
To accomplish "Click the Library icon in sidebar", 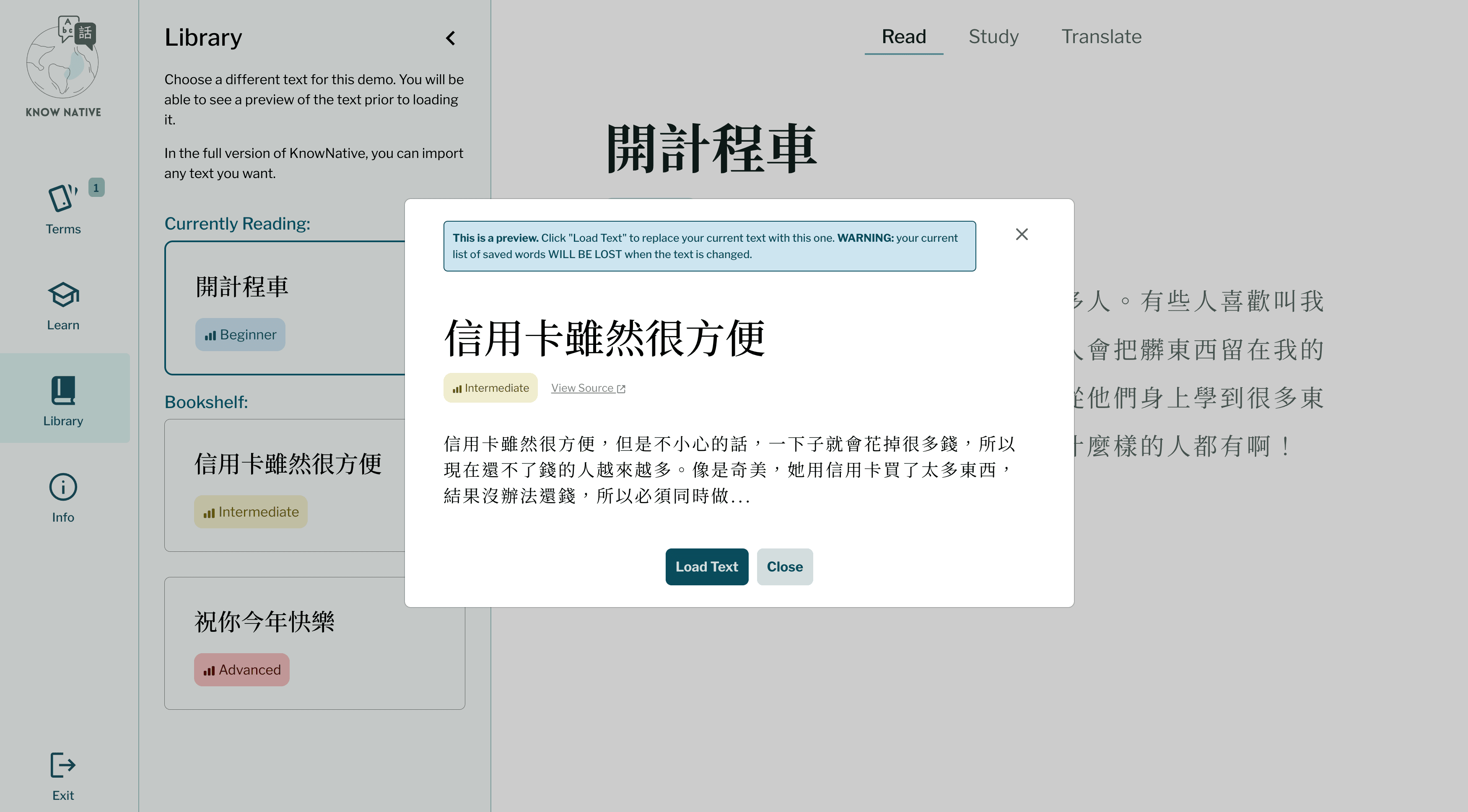I will [63, 390].
